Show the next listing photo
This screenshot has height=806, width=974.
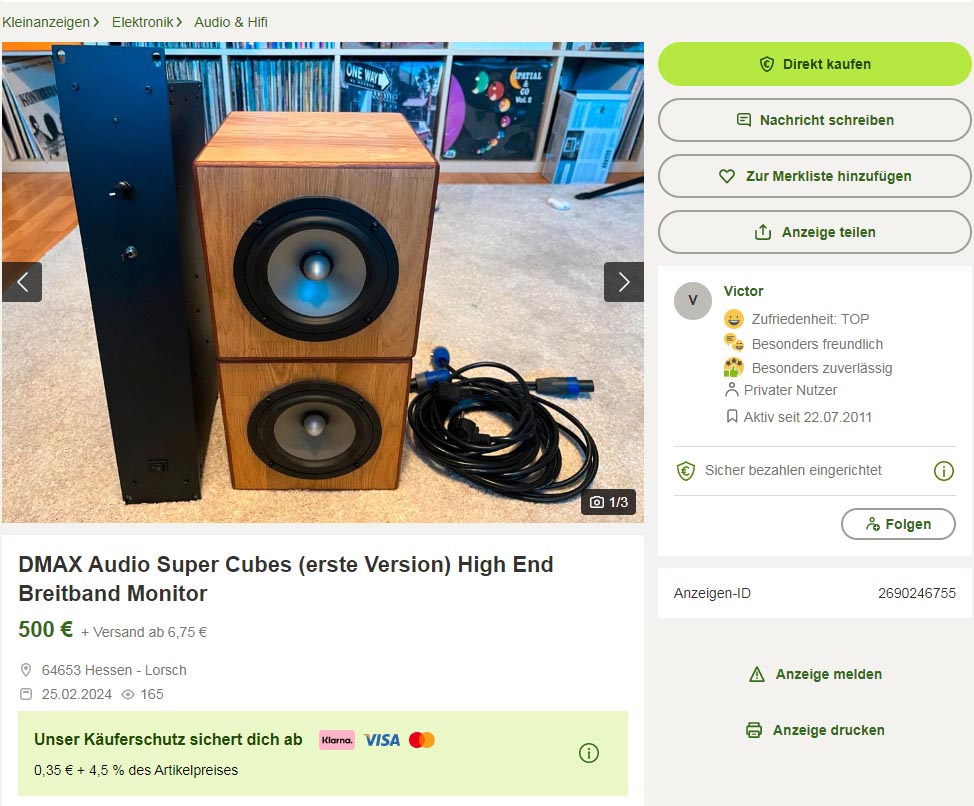624,282
